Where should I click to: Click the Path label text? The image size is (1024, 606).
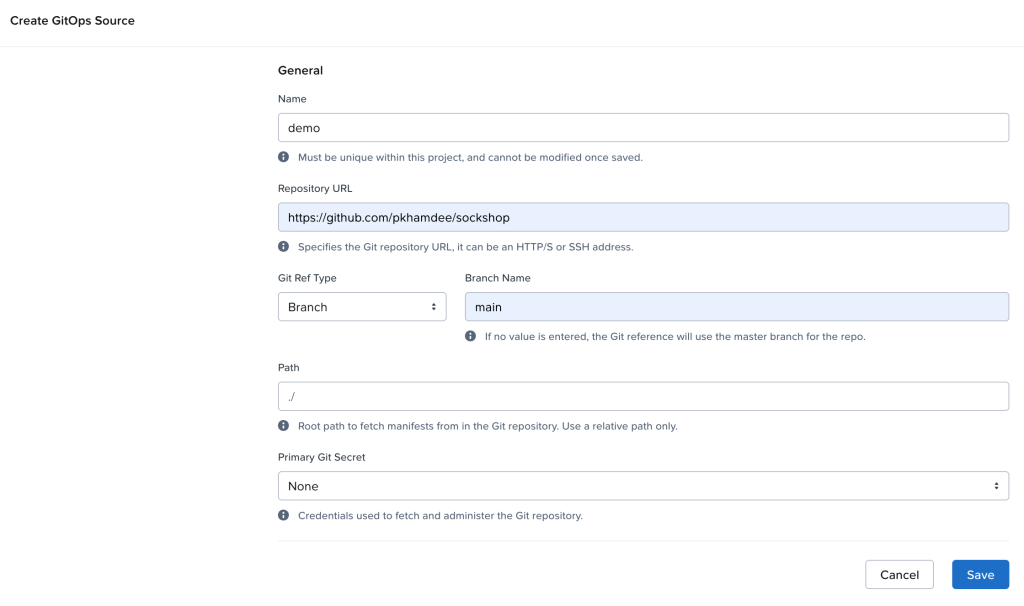pyautogui.click(x=289, y=368)
